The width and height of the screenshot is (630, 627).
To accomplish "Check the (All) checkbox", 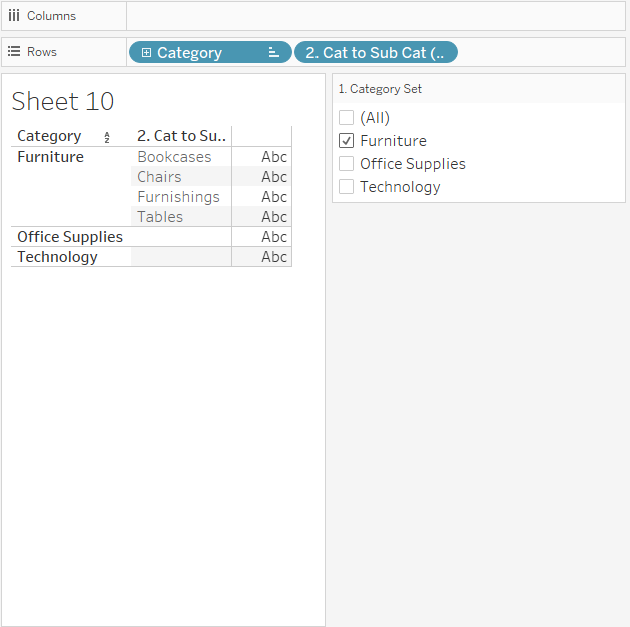I will coord(347,118).
